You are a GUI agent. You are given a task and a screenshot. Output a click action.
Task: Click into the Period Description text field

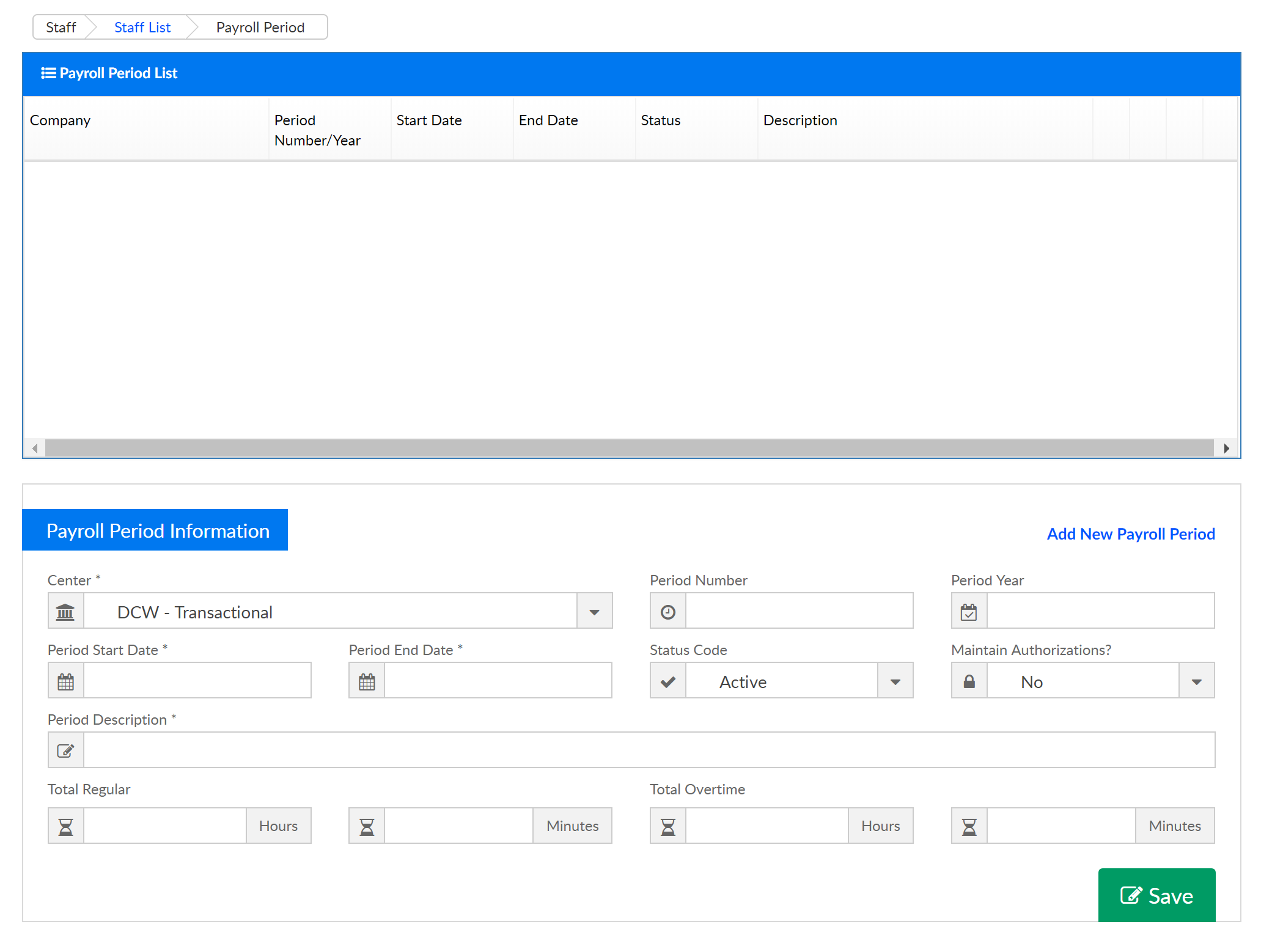(x=648, y=751)
